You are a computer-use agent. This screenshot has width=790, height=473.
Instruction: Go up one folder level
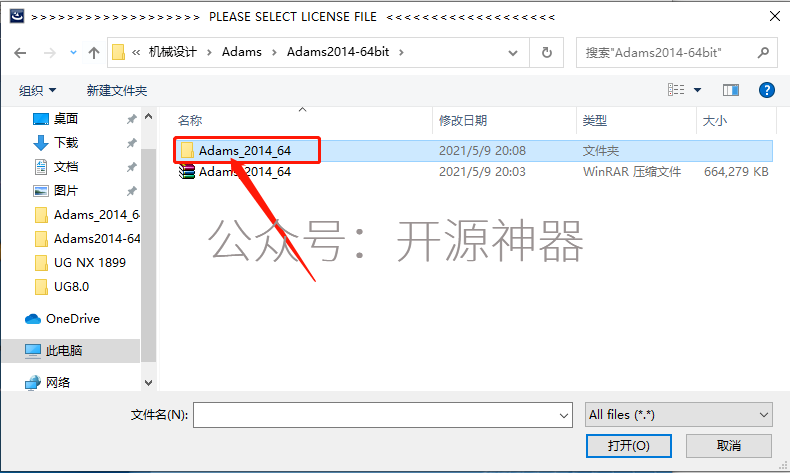click(x=94, y=52)
